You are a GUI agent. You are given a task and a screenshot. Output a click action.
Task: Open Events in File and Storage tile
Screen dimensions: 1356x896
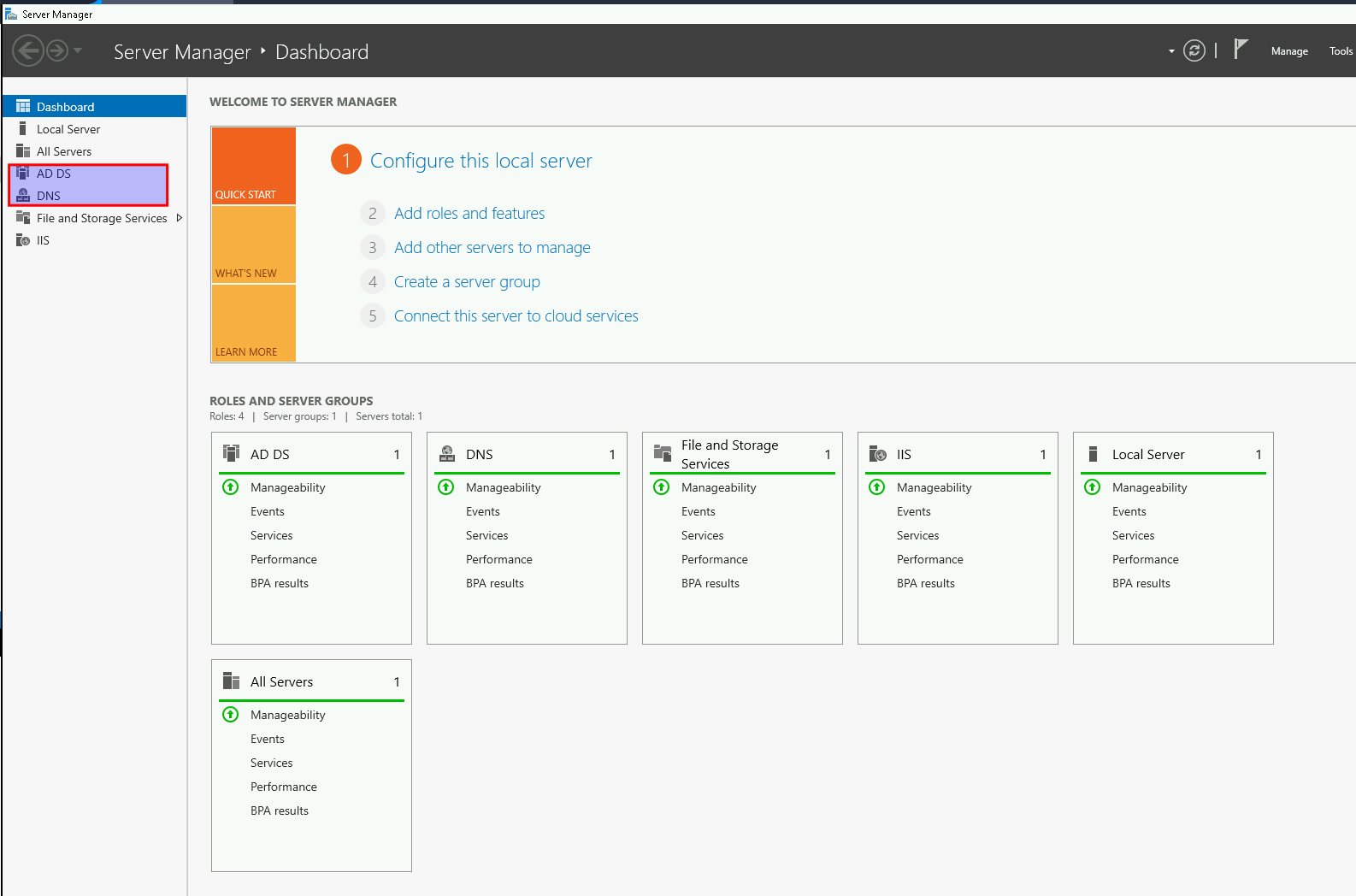click(699, 511)
